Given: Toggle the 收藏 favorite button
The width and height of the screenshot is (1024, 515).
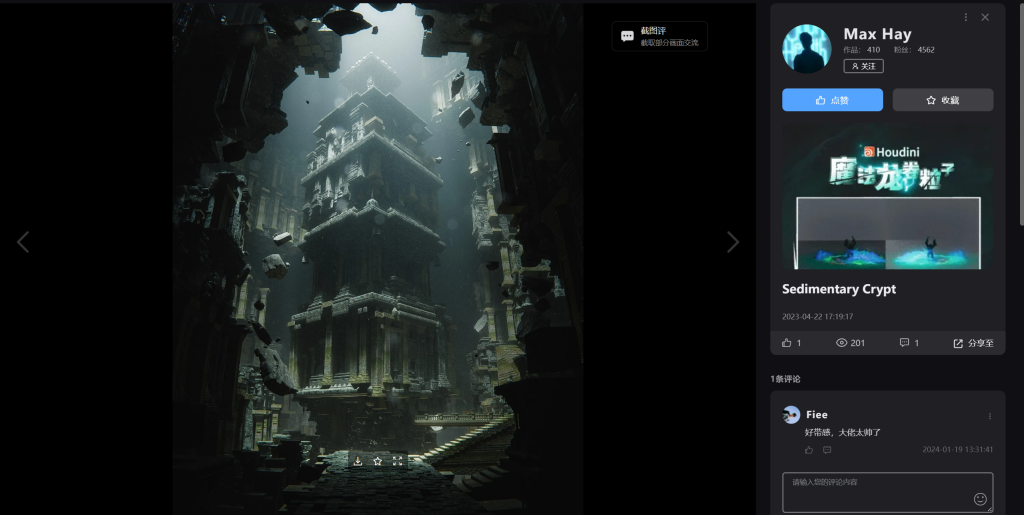Looking at the screenshot, I should tap(942, 100).
